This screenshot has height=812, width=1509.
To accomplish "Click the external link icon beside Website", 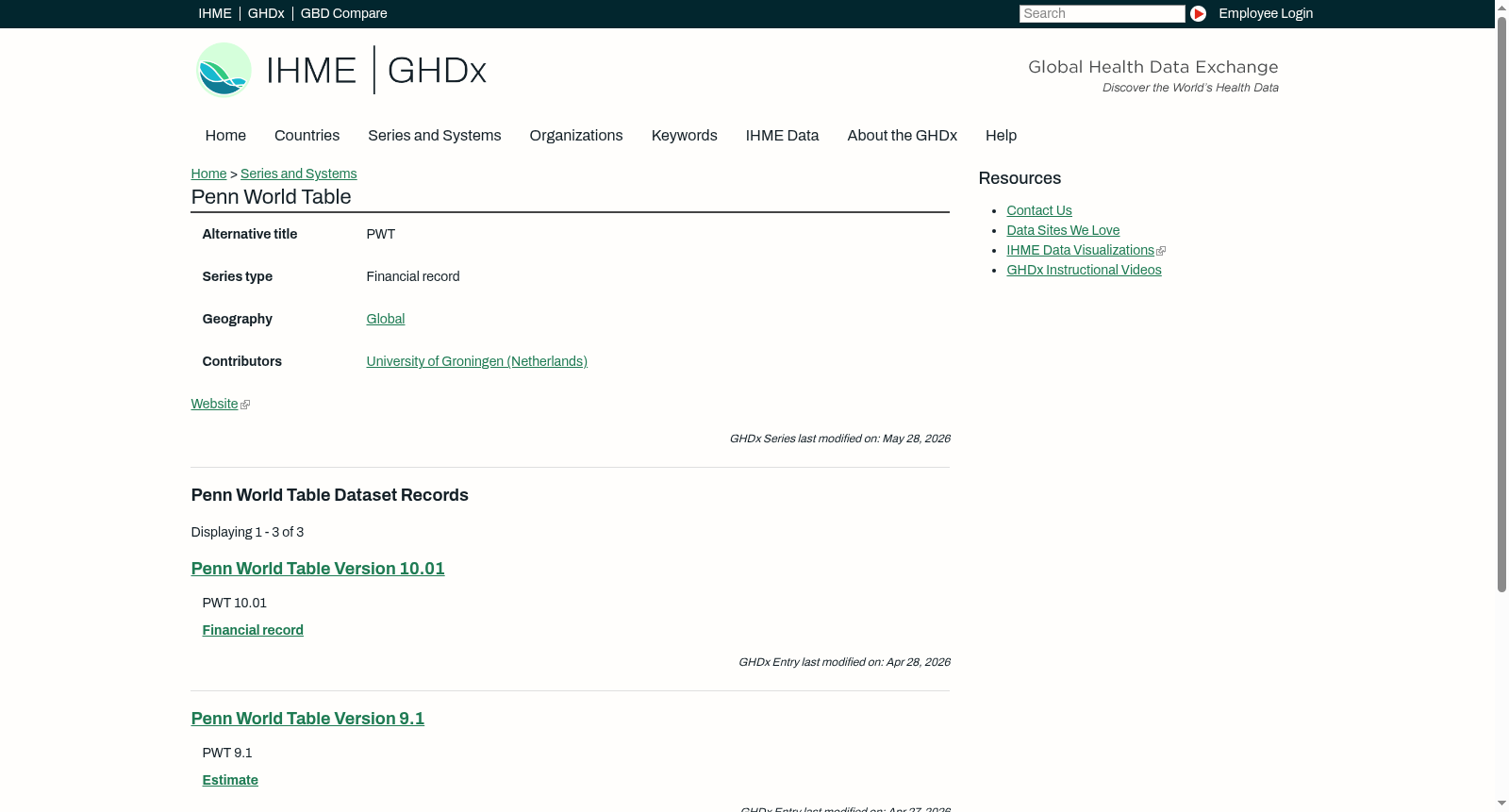I will pos(245,405).
